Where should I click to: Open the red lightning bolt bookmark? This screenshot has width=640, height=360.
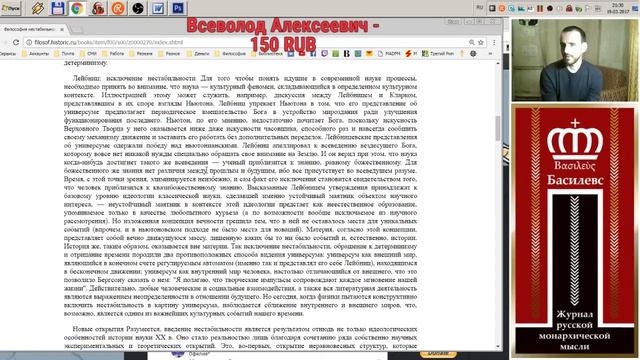coord(411,53)
